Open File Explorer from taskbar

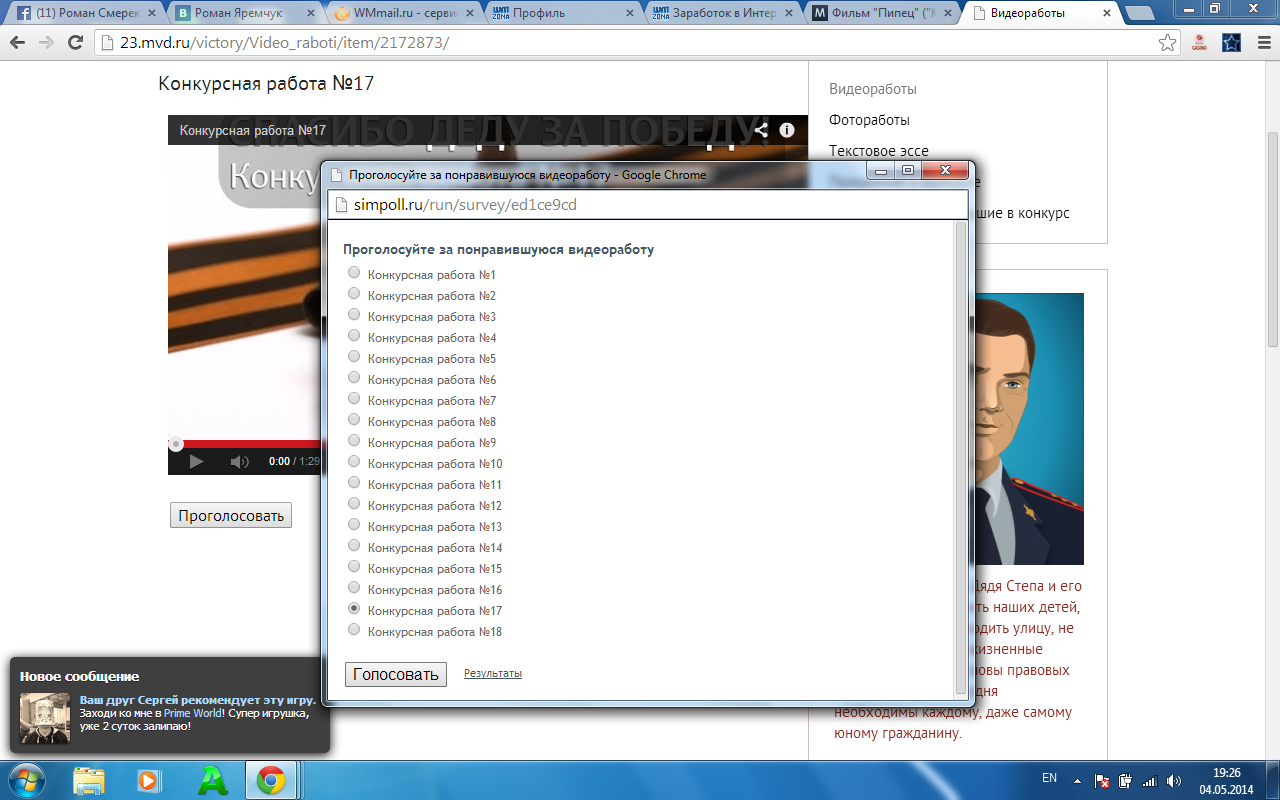(89, 780)
